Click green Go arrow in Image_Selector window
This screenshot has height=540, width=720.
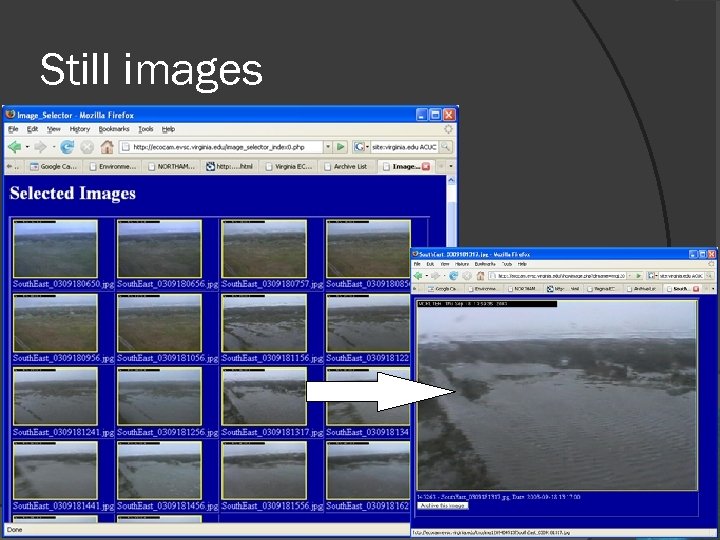[x=340, y=147]
